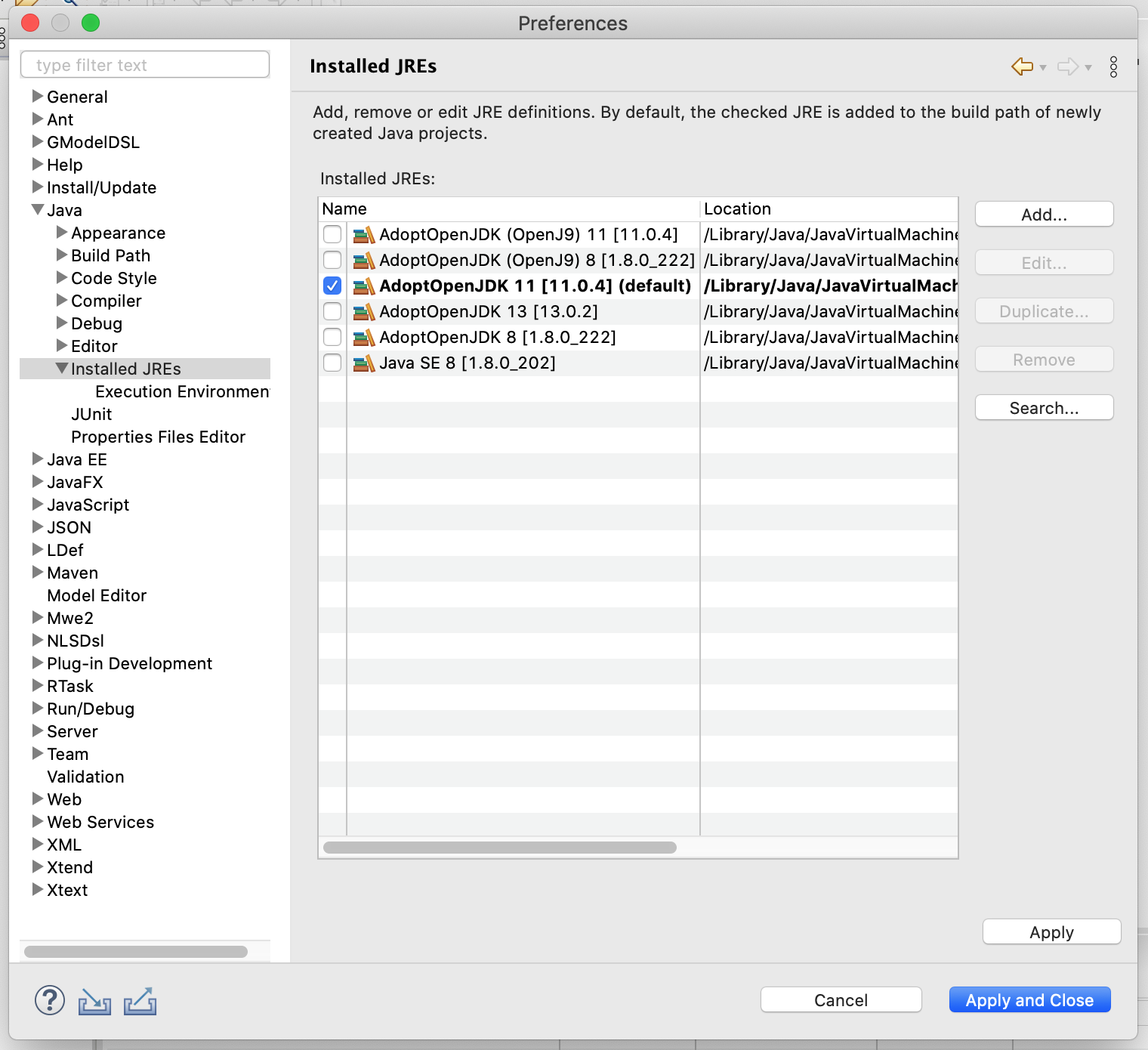Check the Java SE 8 [1.8.0_202] checkbox
Image resolution: width=1148 pixels, height=1050 pixels.
(332, 363)
